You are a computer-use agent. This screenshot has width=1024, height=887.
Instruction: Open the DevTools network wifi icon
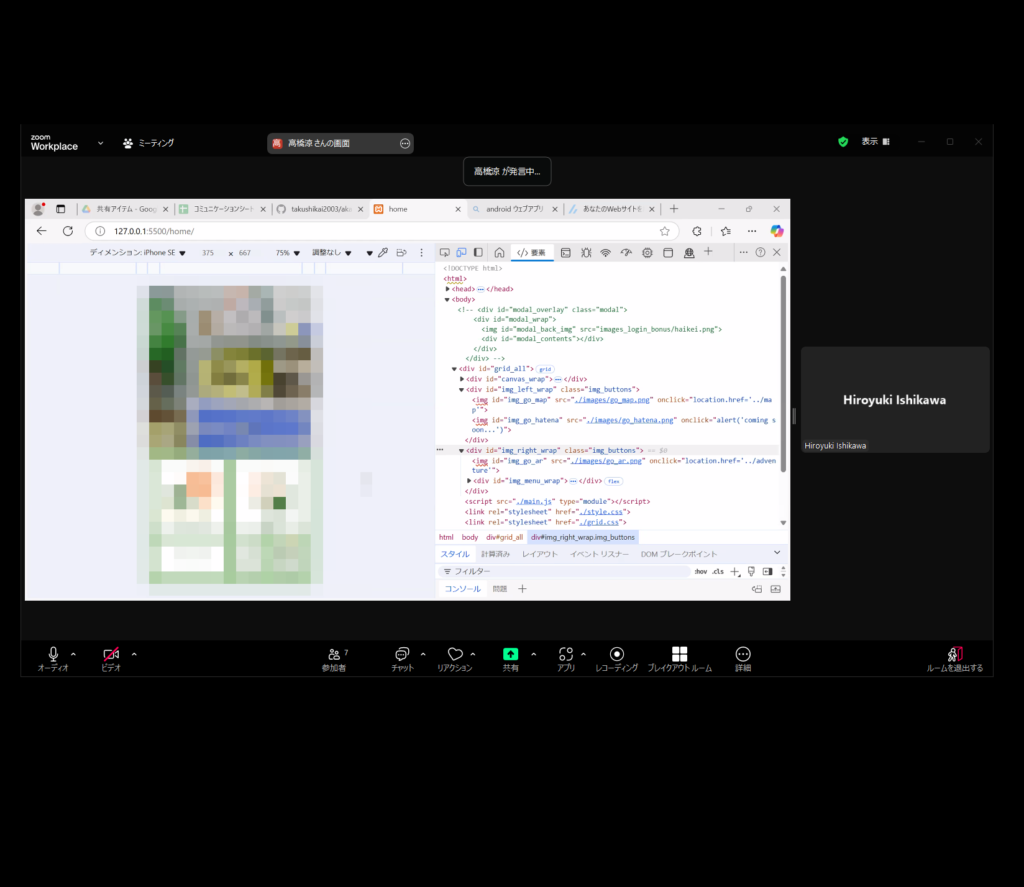pos(605,252)
